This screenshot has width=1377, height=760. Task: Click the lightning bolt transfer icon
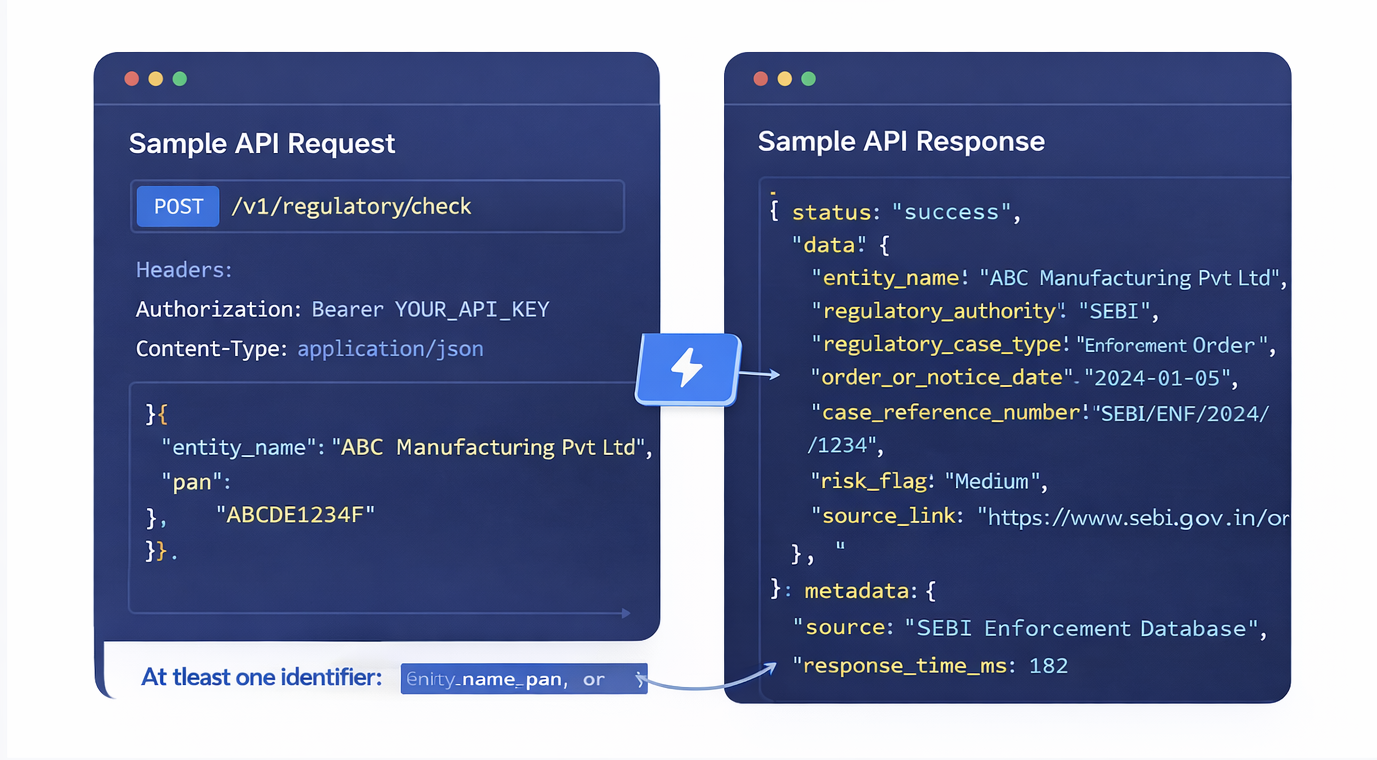pyautogui.click(x=687, y=369)
